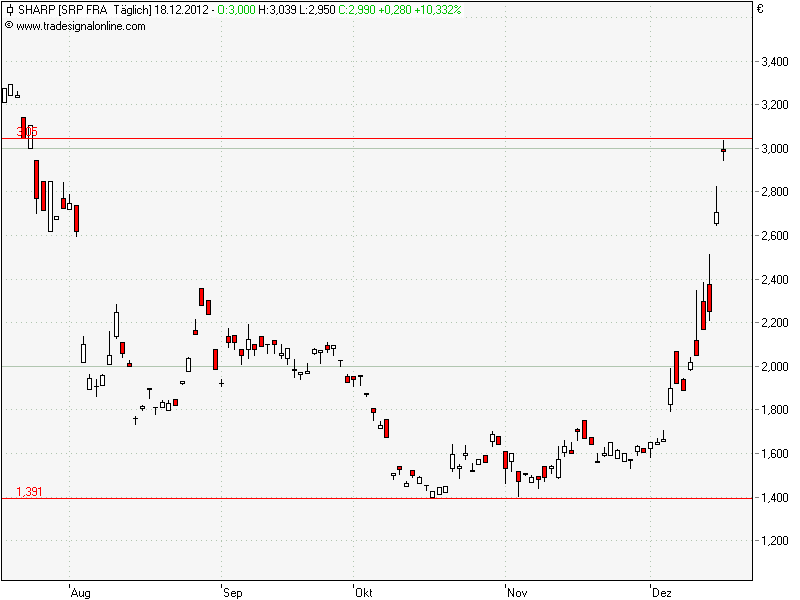The image size is (800, 600).
Task: Click the percentage change +10,332%
Action: [437, 10]
